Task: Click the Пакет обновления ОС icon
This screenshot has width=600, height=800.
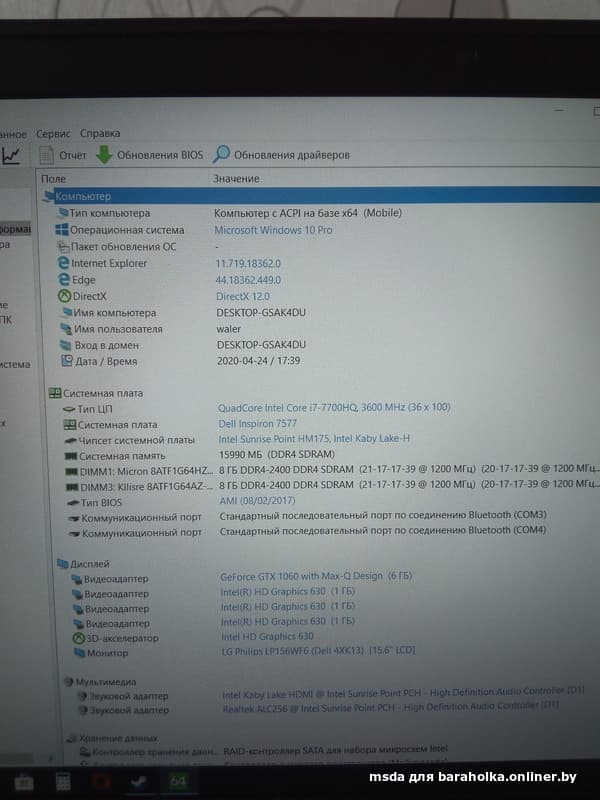Action: (63, 247)
